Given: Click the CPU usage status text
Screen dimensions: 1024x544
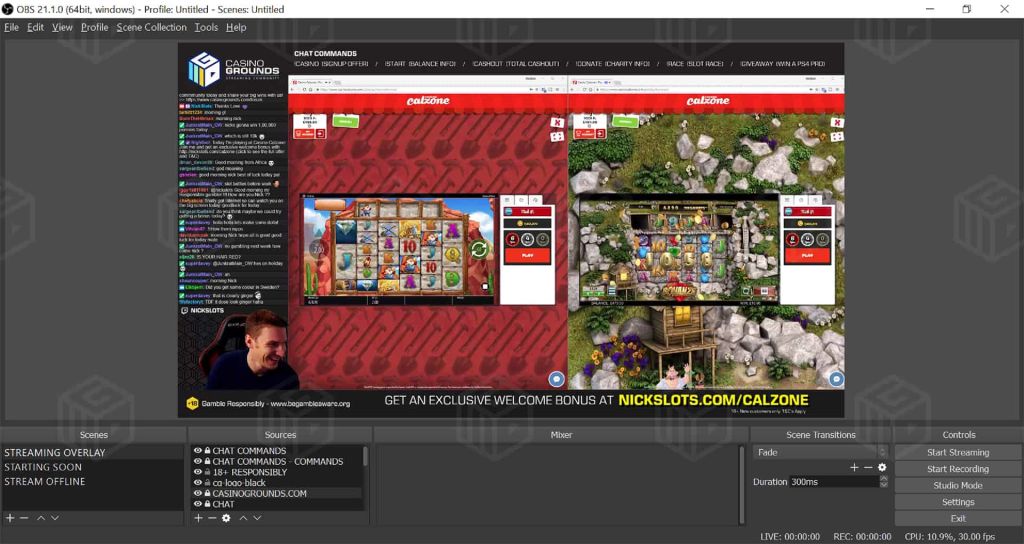Looking at the screenshot, I should pos(950,536).
